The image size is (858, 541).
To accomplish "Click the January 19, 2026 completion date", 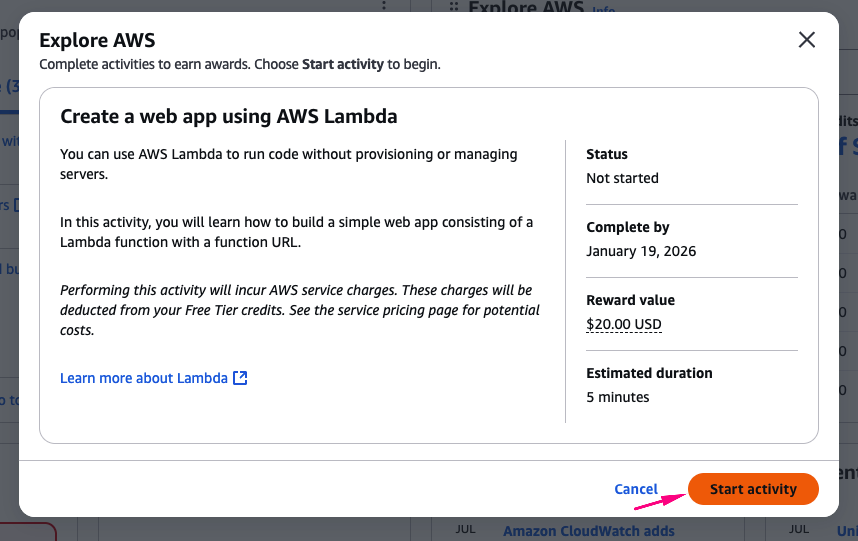I will tap(641, 251).
